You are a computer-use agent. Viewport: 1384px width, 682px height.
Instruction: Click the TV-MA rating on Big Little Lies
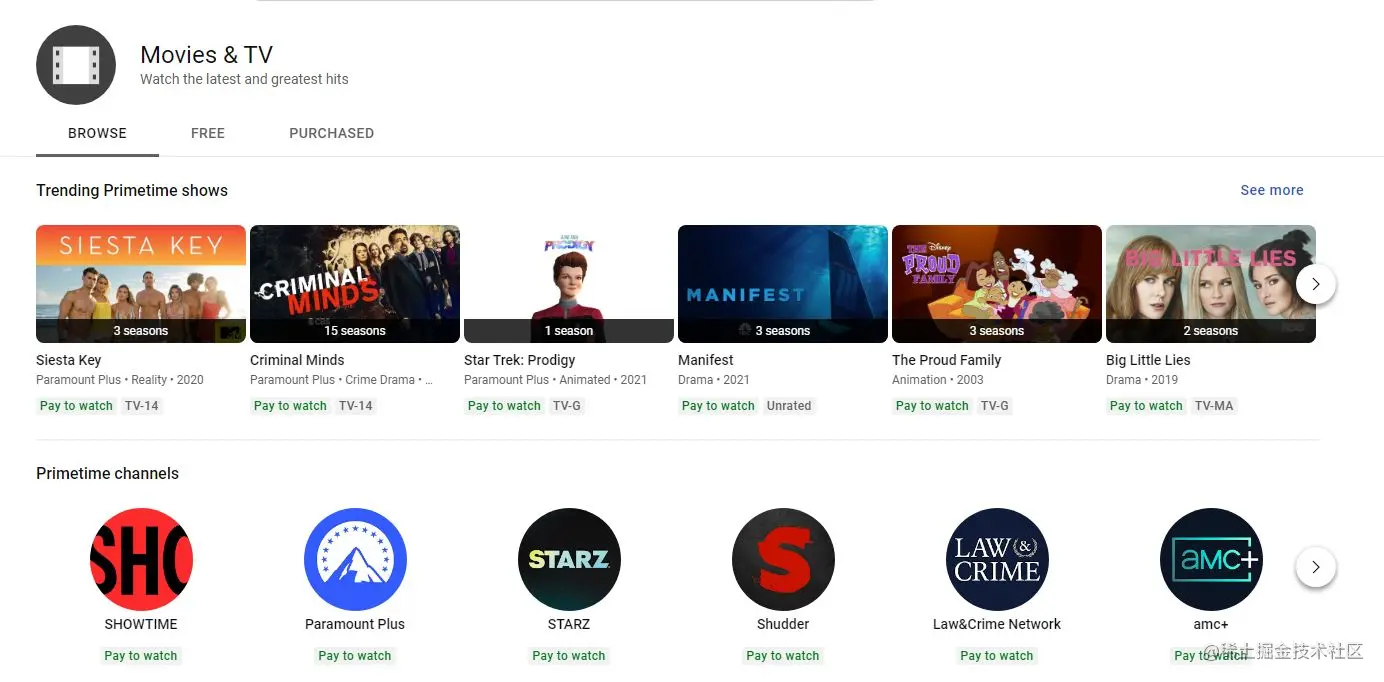click(1214, 406)
